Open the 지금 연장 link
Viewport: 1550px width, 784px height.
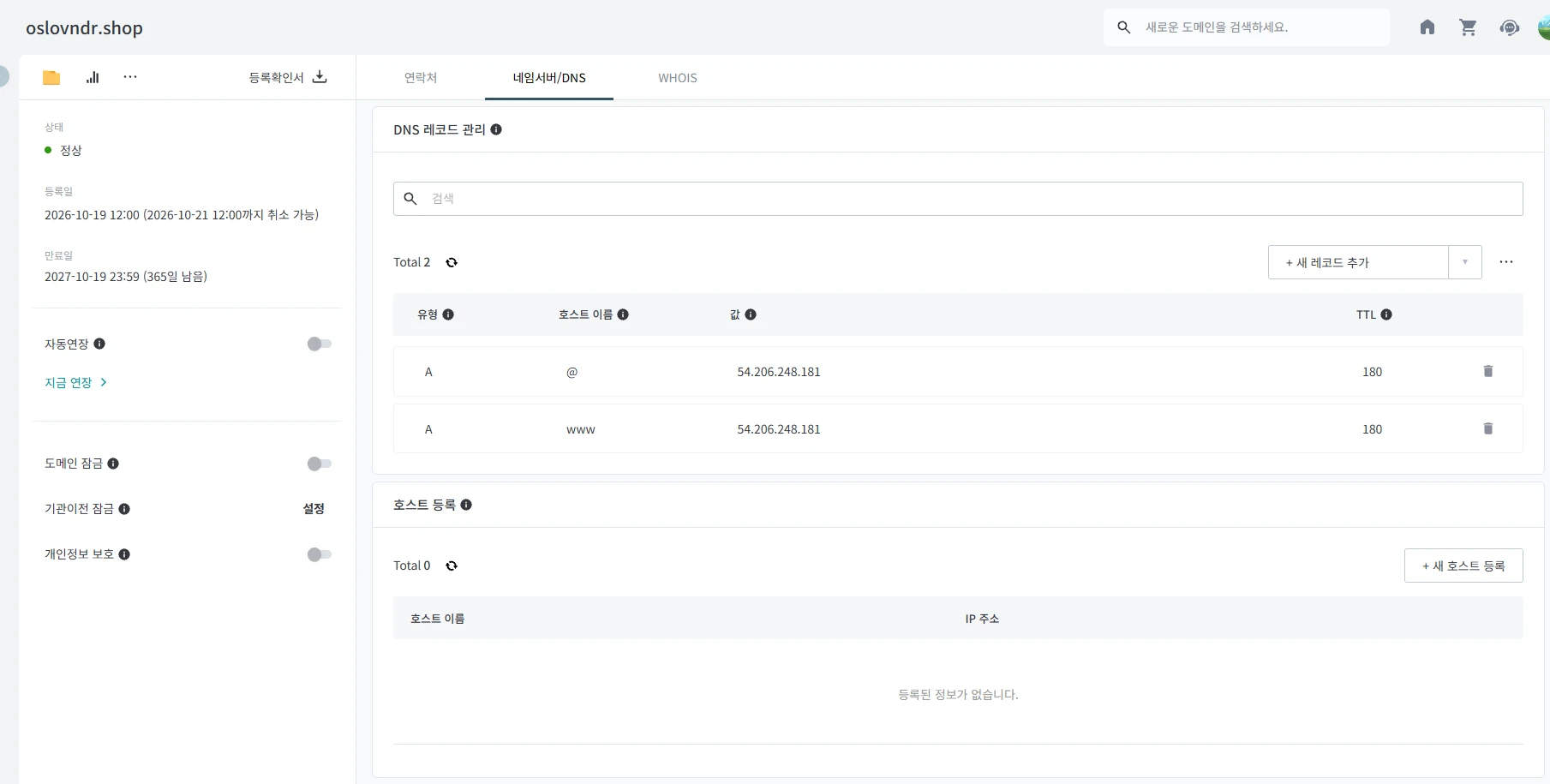[x=75, y=382]
